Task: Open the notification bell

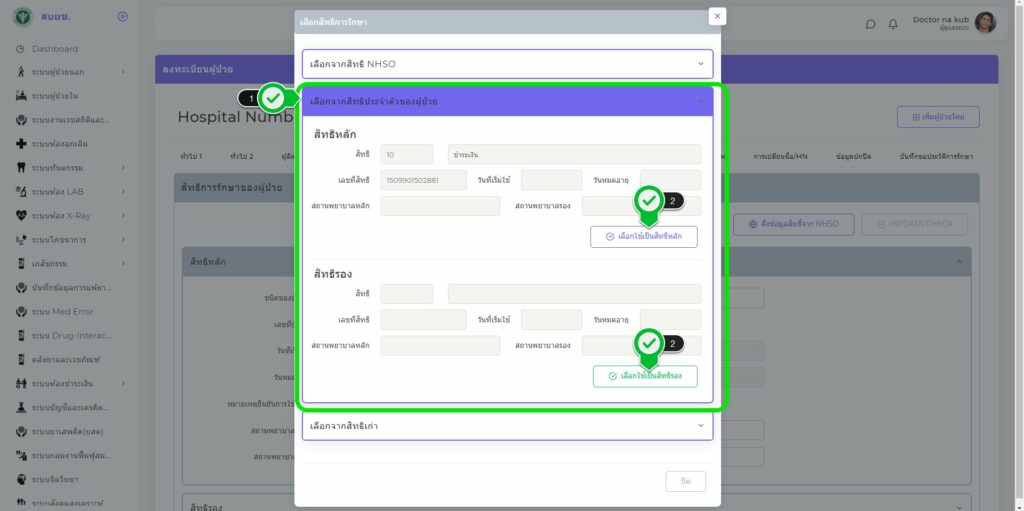Action: 893,24
